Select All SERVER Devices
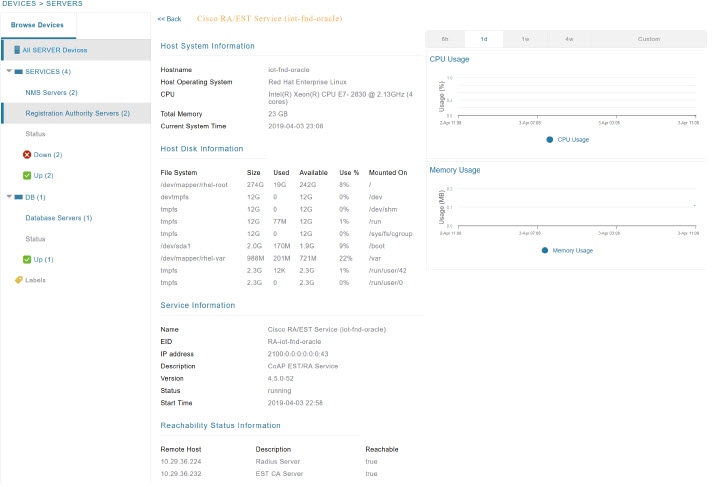This screenshot has width=720, height=487. coord(76,50)
